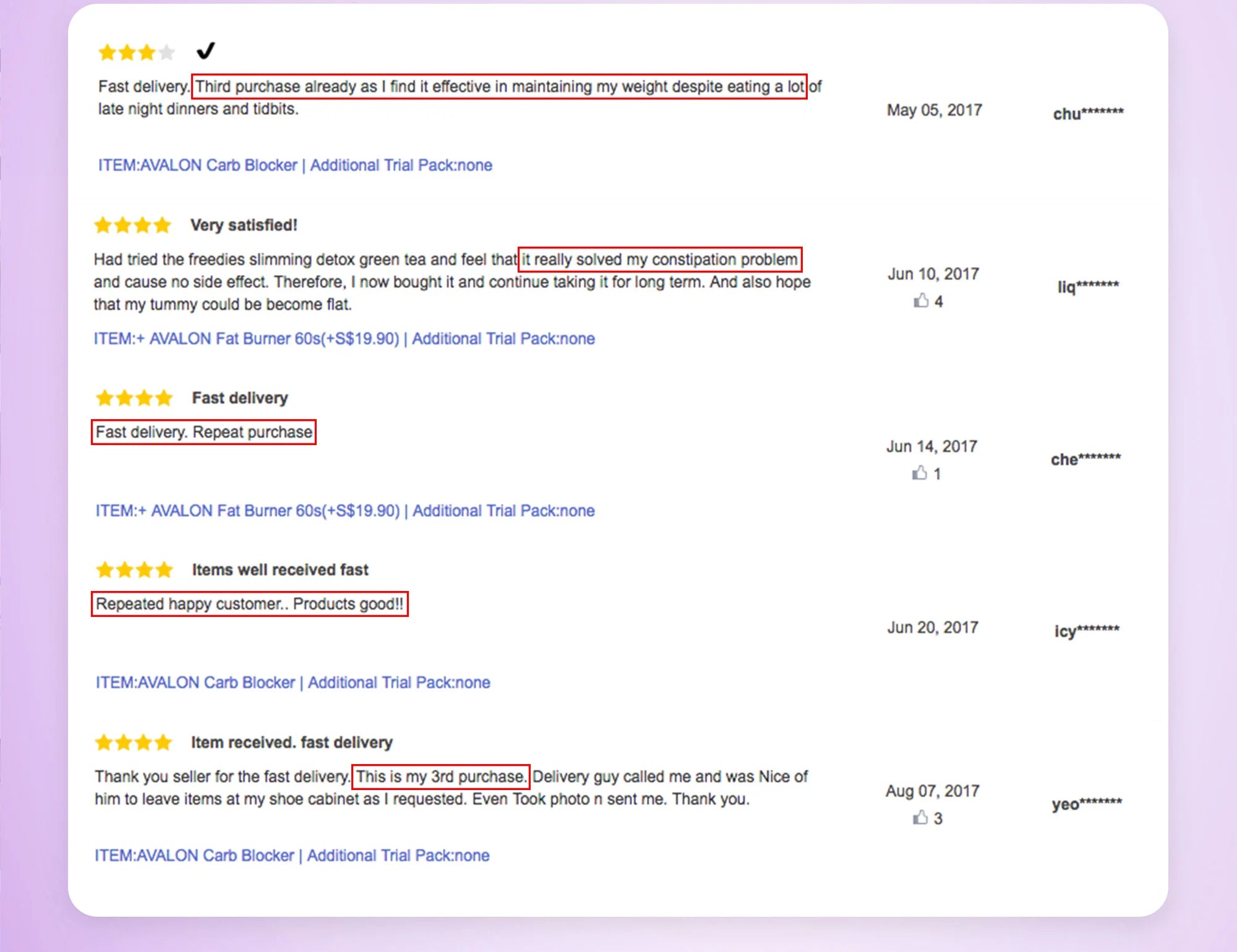Click review title 'Items well received fast'
The width and height of the screenshot is (1237, 952).
280,569
